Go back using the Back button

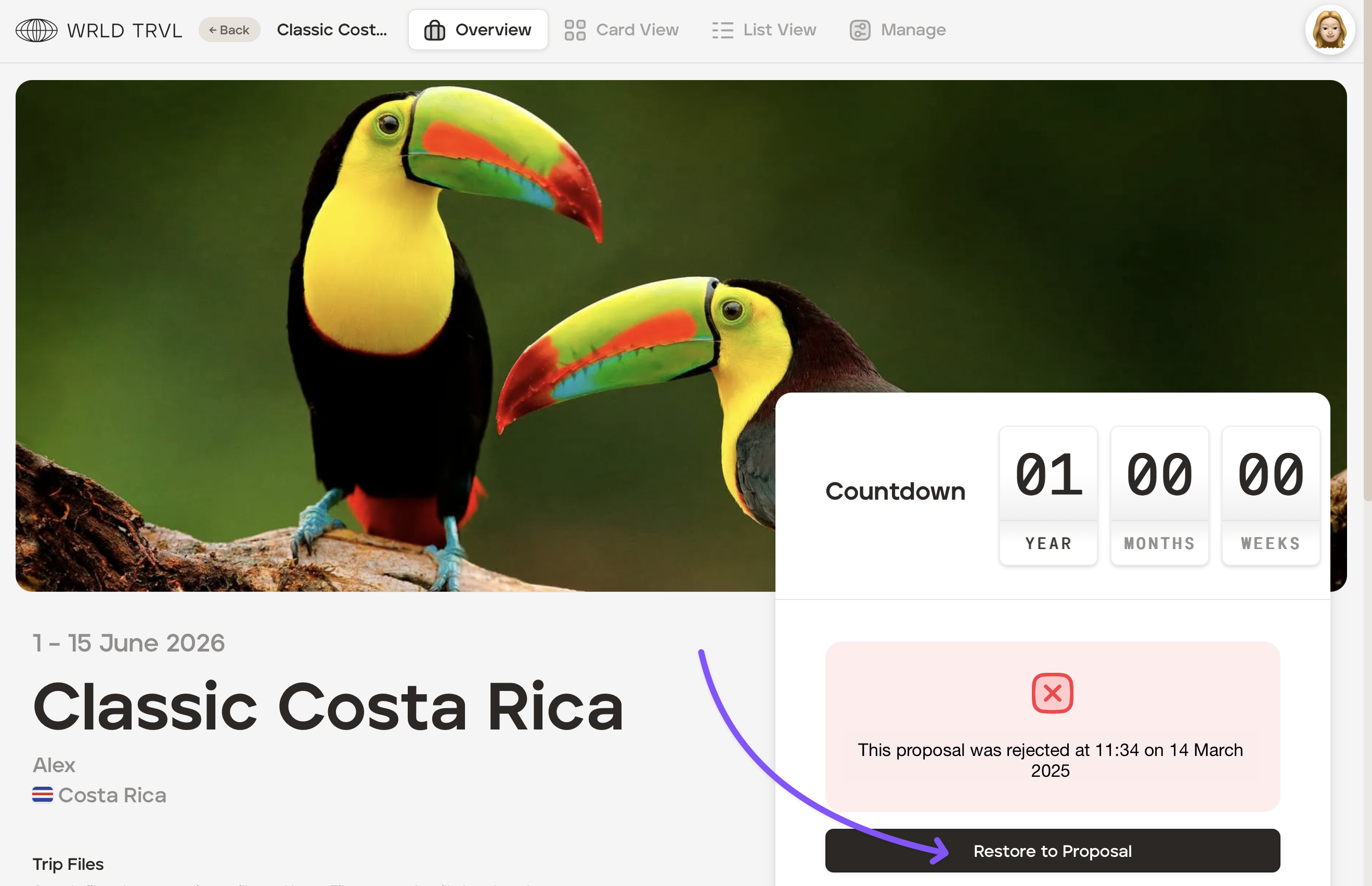pos(229,30)
